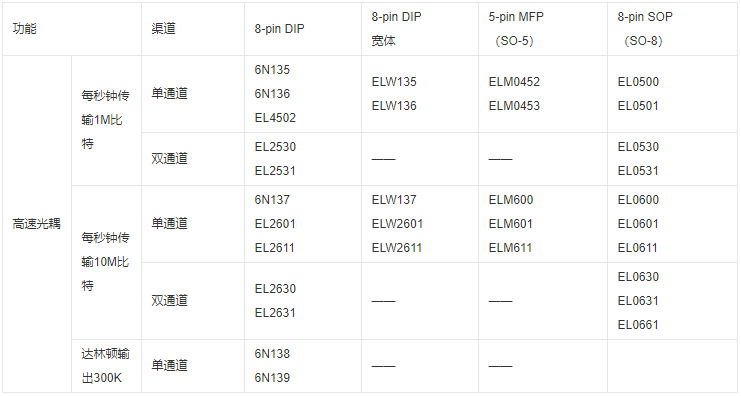Click the 5-pin MFP (SO-5) header

(516, 29)
